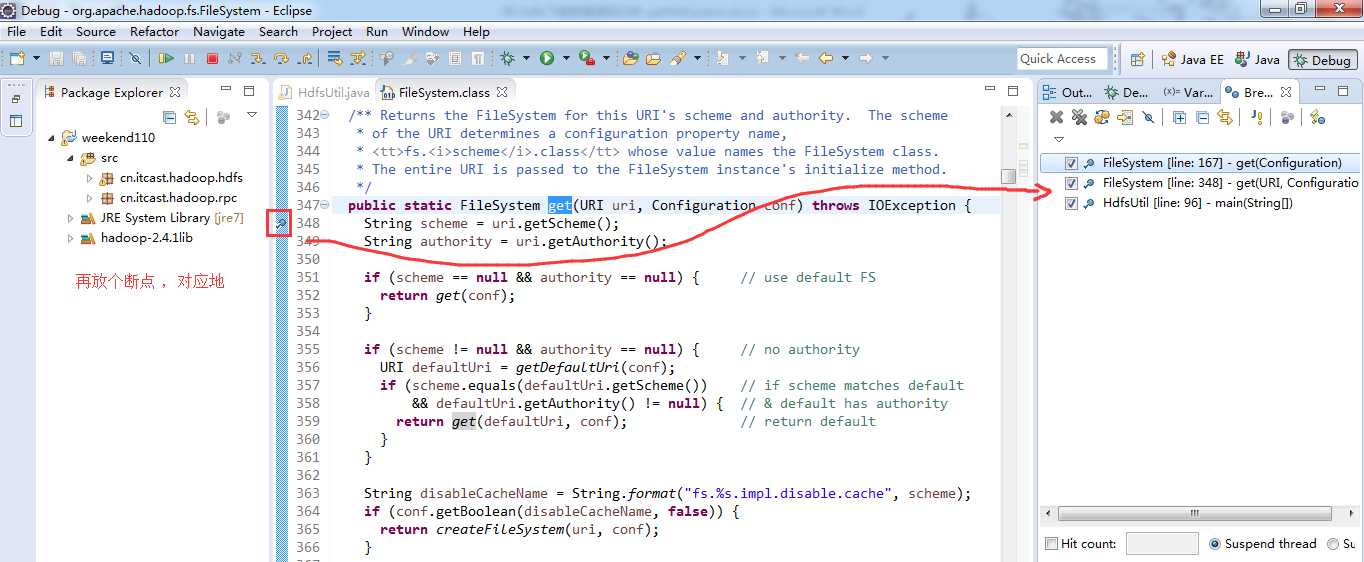
Task: Click the Debug perspective button
Action: point(1322,60)
